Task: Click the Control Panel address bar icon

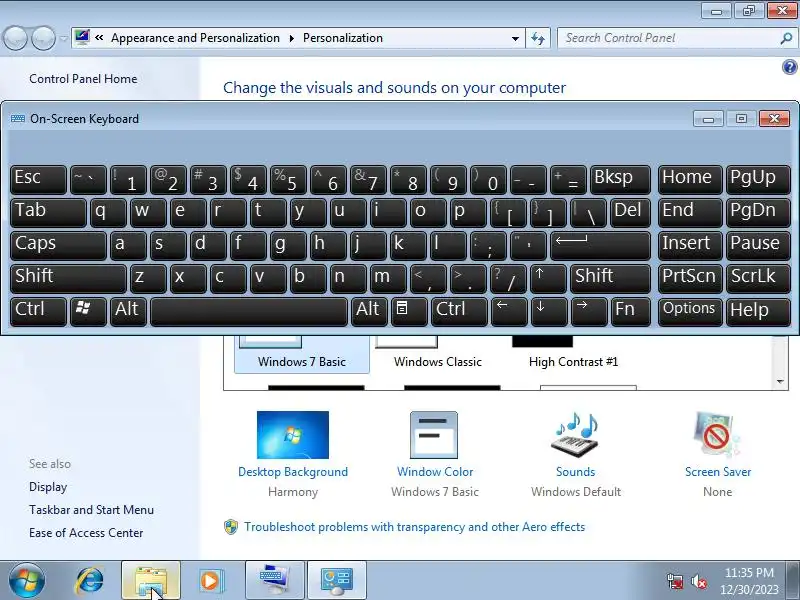Action: (82, 37)
